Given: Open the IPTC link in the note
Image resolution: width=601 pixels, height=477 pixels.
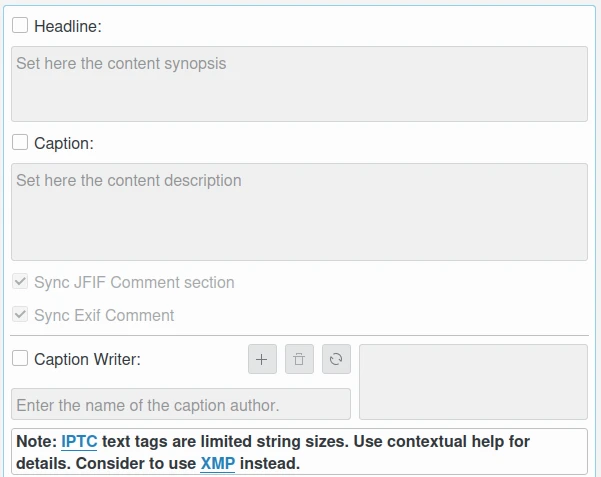Looking at the screenshot, I should click(79, 441).
